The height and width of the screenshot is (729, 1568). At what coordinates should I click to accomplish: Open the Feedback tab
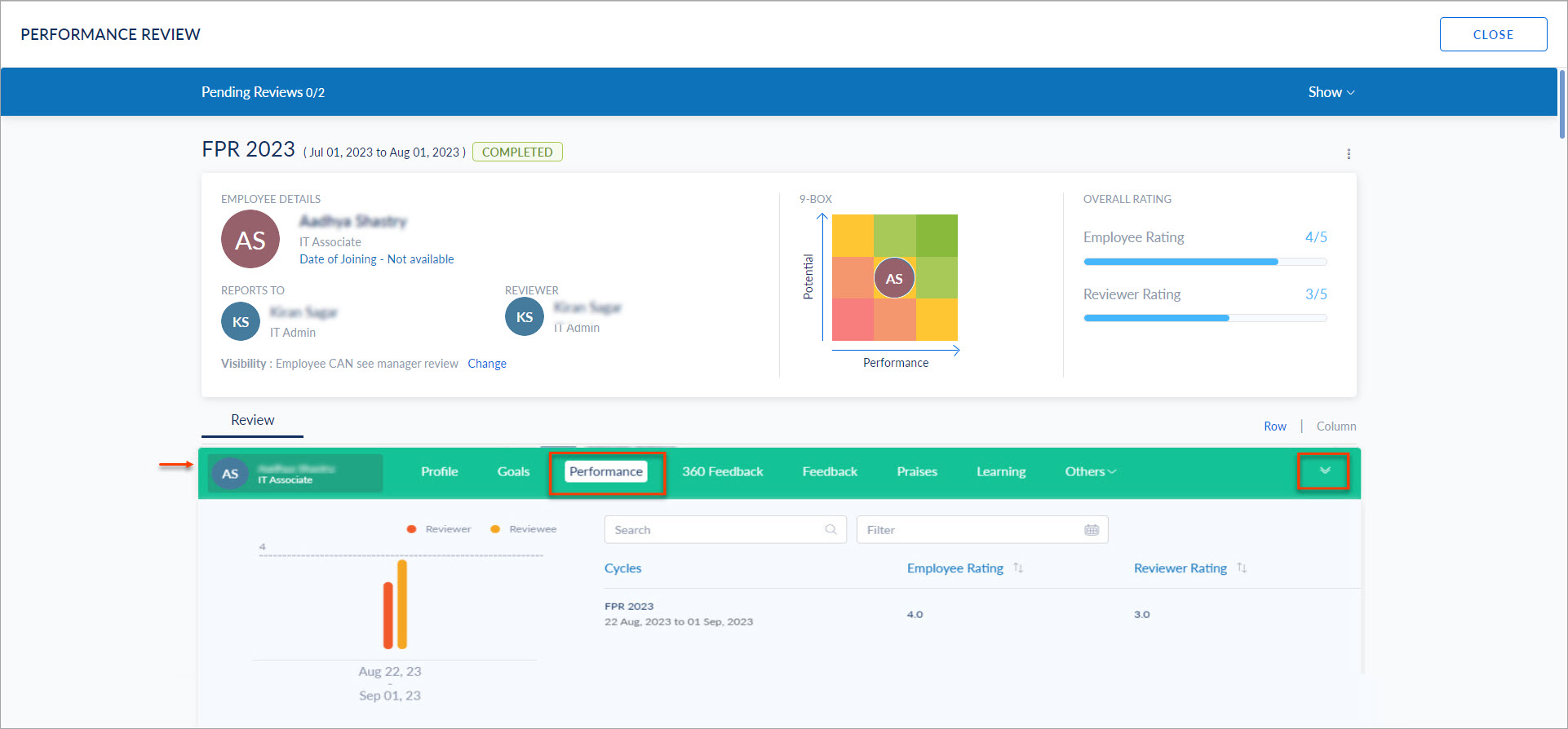click(830, 471)
